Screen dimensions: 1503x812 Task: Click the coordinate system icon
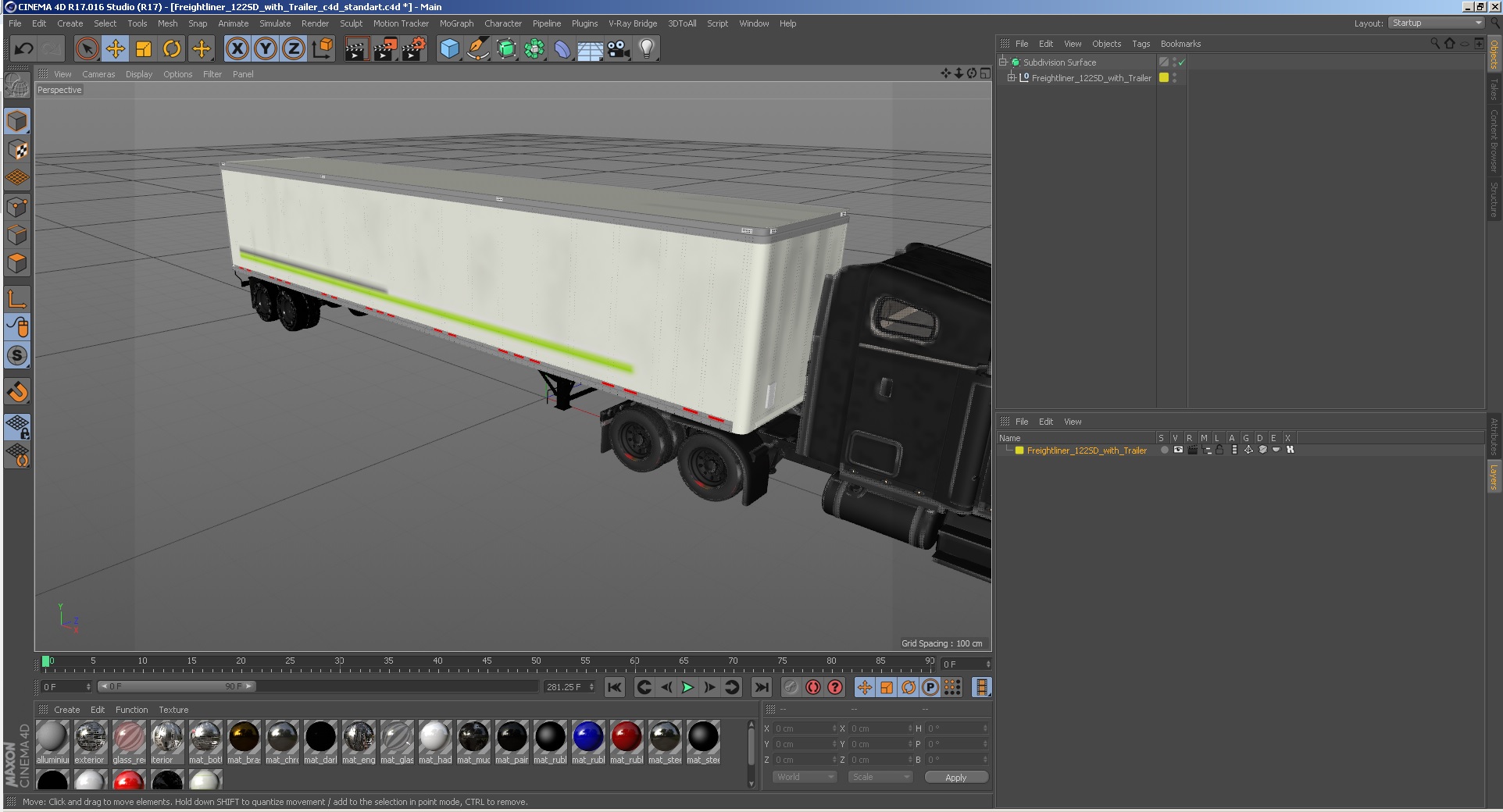[322, 49]
